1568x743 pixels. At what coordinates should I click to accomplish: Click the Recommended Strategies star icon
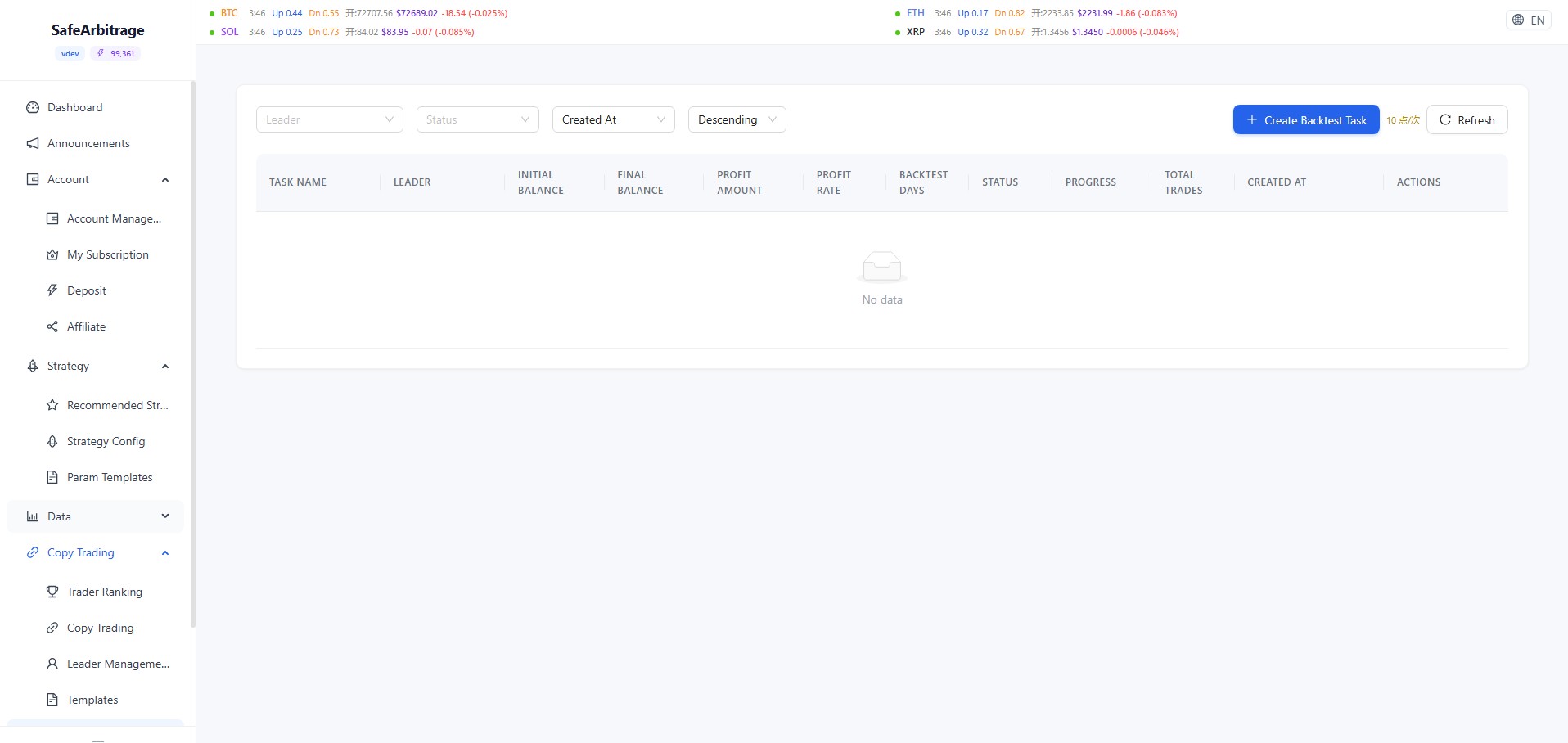52,405
